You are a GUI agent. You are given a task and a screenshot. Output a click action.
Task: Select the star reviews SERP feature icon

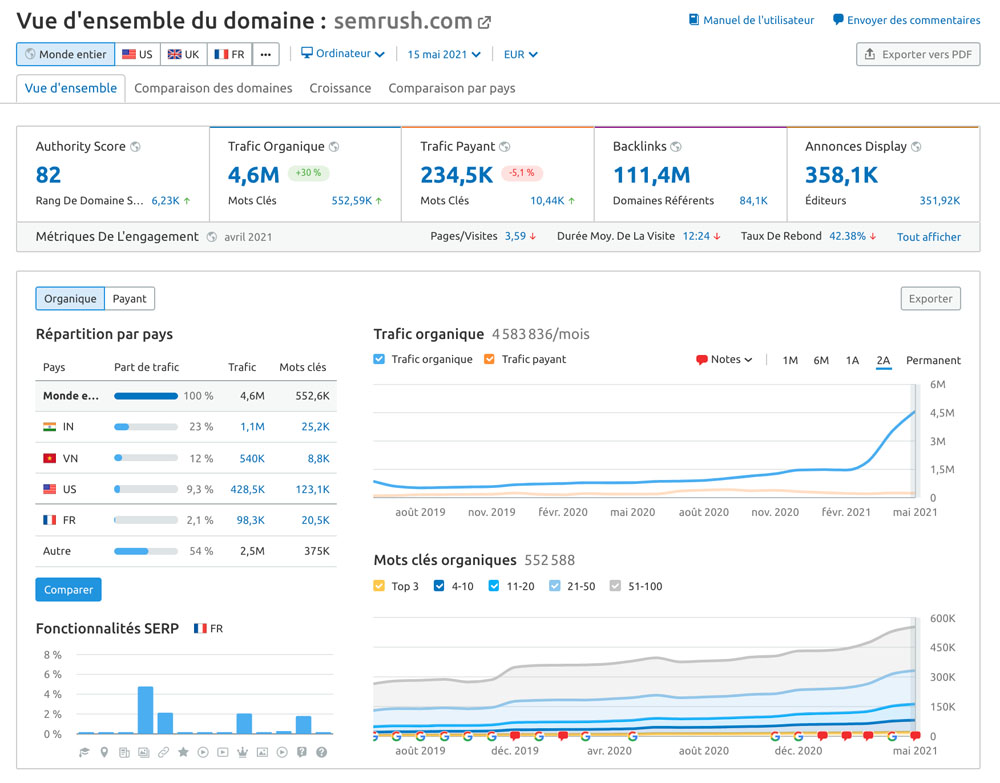[183, 752]
